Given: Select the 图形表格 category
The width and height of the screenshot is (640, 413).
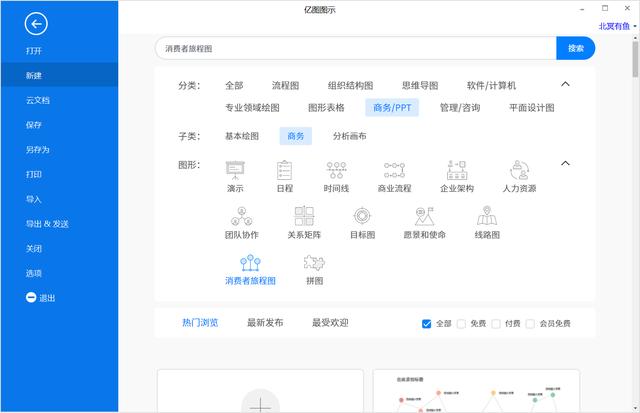Looking at the screenshot, I should click(326, 108).
